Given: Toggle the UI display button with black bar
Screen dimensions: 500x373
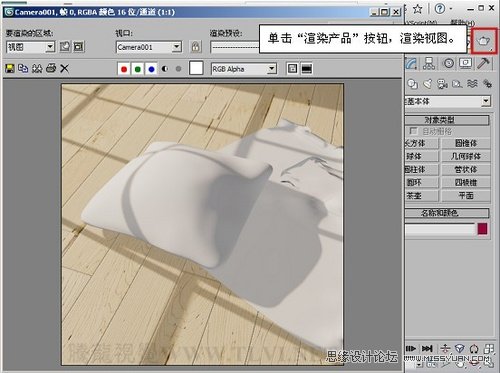Looking at the screenshot, I should 306,69.
